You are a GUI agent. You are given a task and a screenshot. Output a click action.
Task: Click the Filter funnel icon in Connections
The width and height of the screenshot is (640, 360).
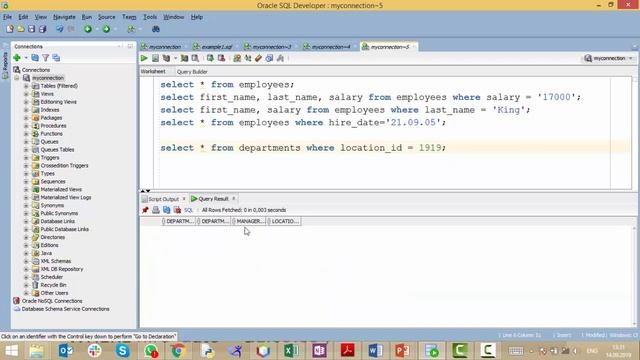click(x=46, y=58)
